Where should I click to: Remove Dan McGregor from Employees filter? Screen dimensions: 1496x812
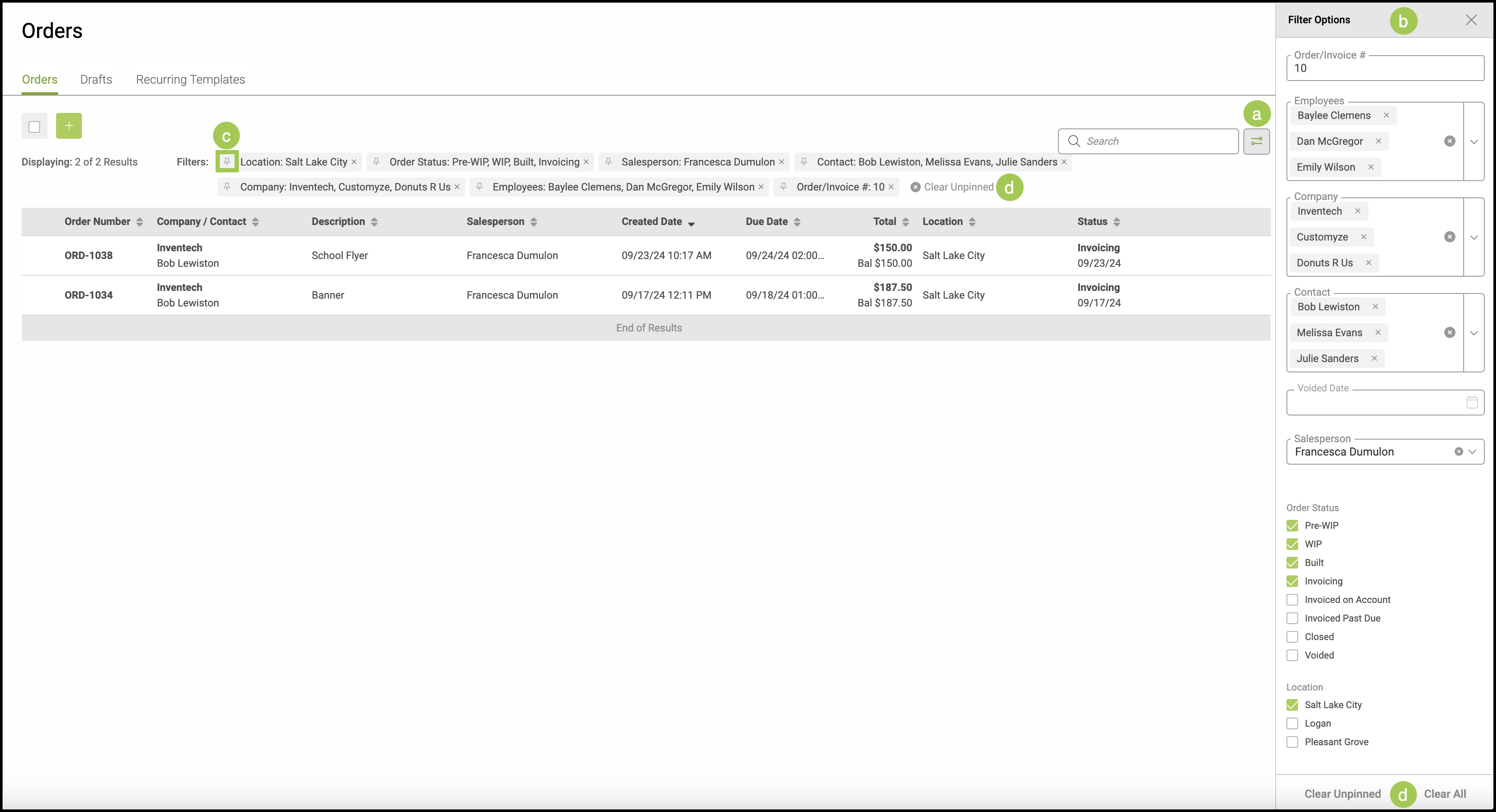coord(1378,141)
